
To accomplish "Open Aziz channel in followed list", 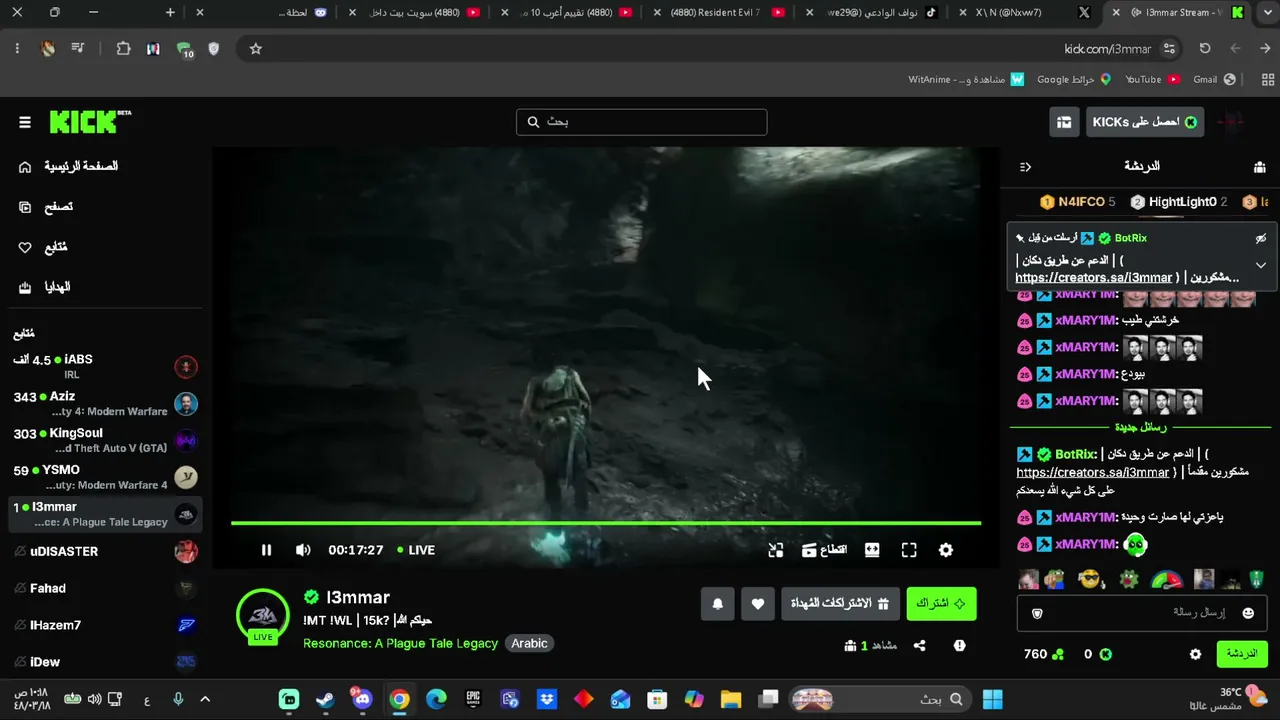I will click(x=106, y=404).
